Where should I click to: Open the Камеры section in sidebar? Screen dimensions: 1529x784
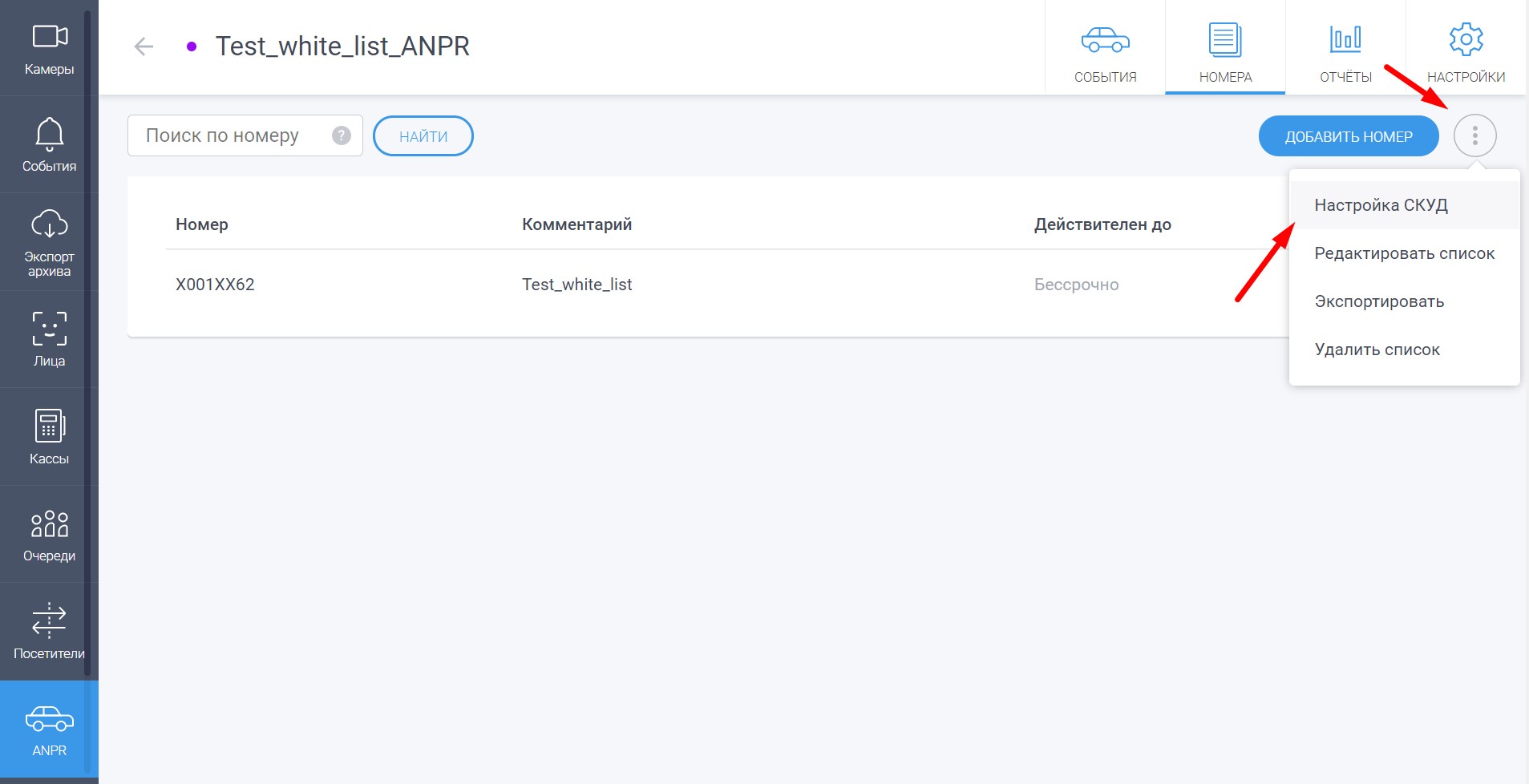coord(49,49)
